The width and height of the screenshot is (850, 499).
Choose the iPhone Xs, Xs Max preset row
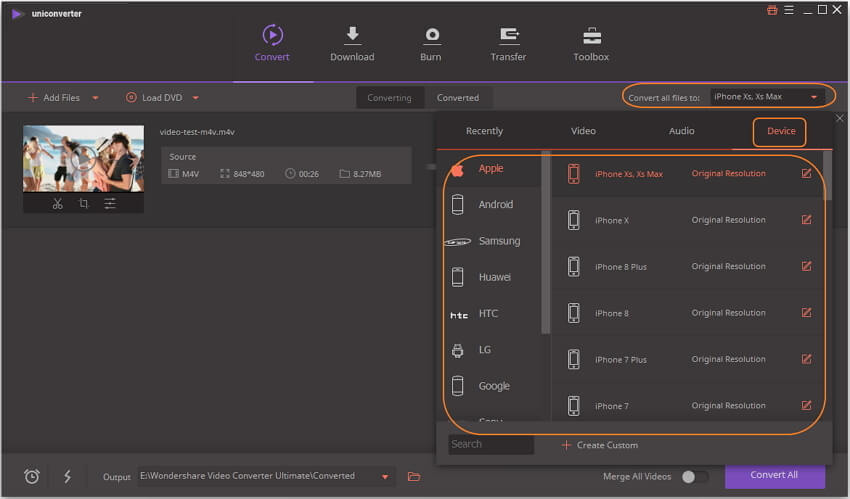[687, 174]
